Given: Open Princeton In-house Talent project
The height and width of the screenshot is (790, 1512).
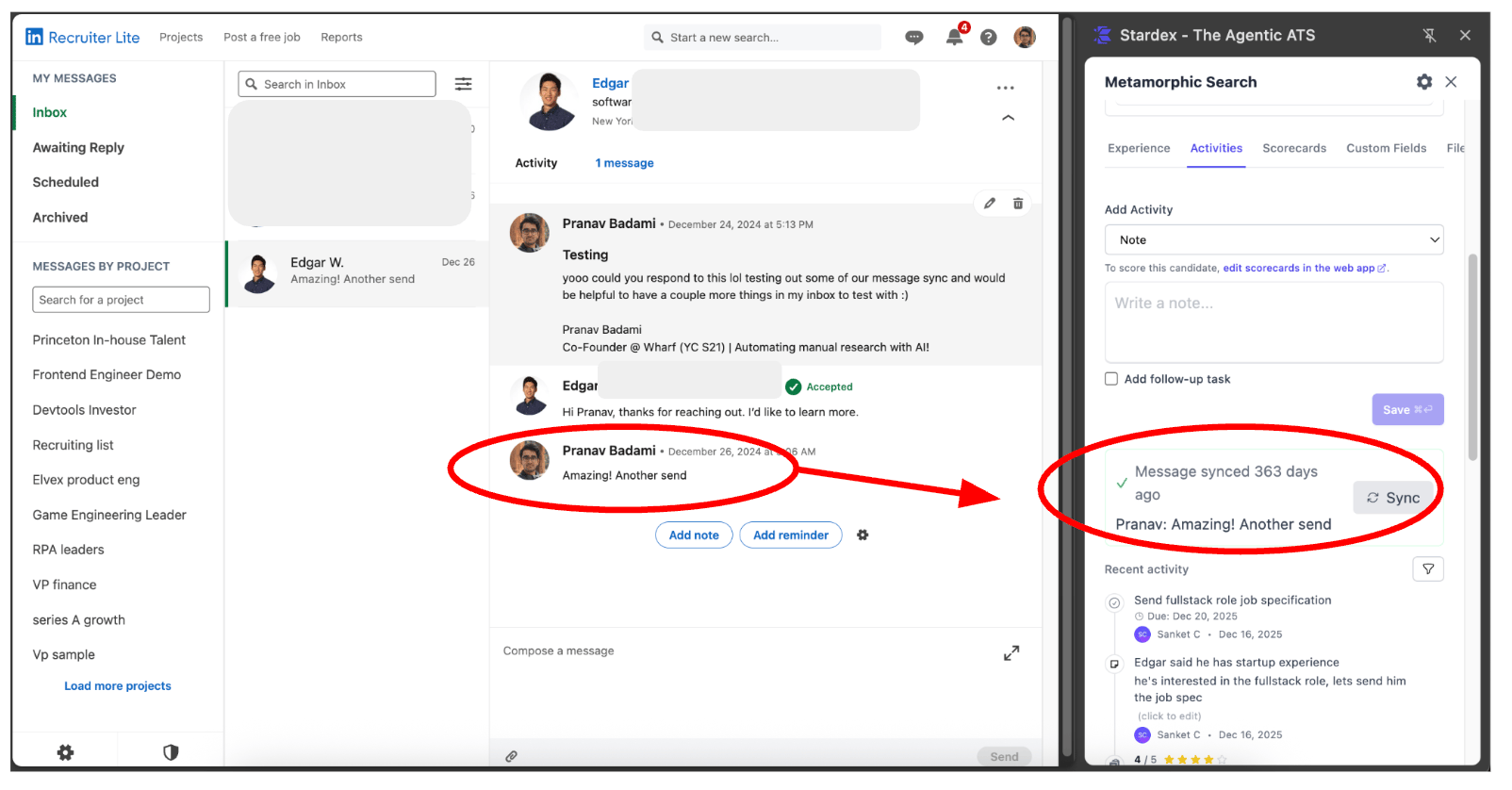Looking at the screenshot, I should click(109, 339).
